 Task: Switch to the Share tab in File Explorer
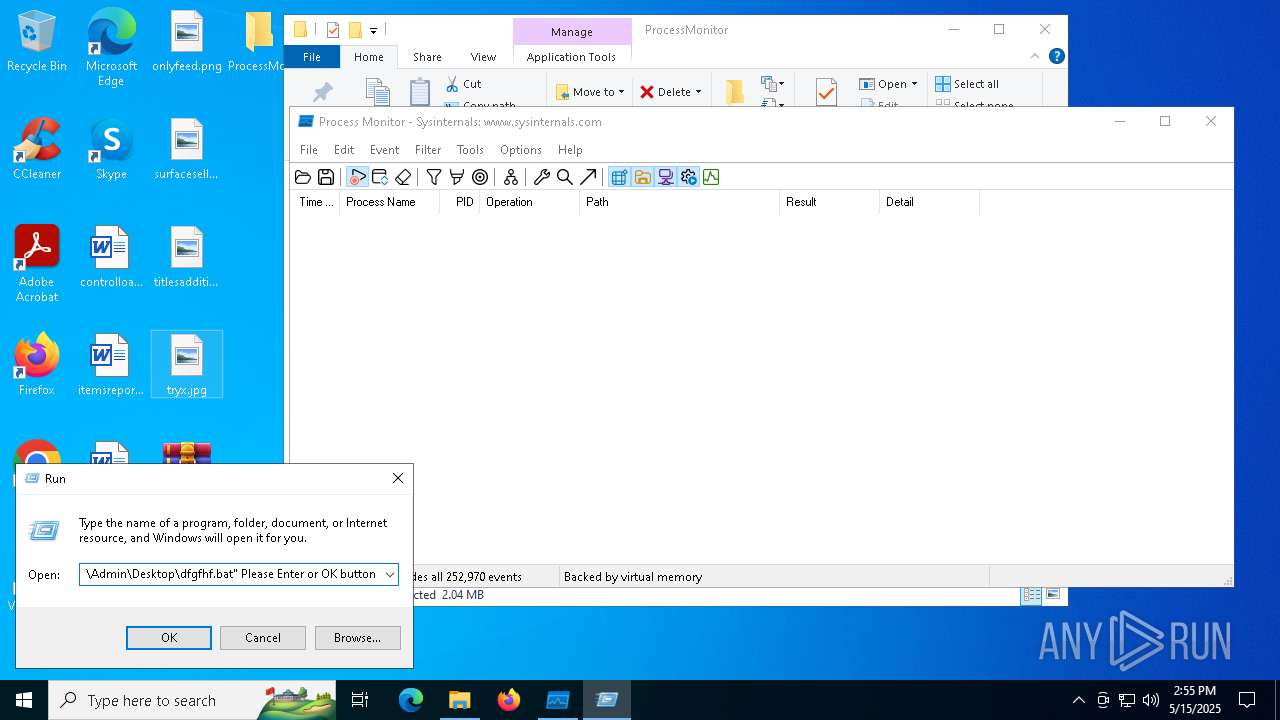pyautogui.click(x=427, y=57)
